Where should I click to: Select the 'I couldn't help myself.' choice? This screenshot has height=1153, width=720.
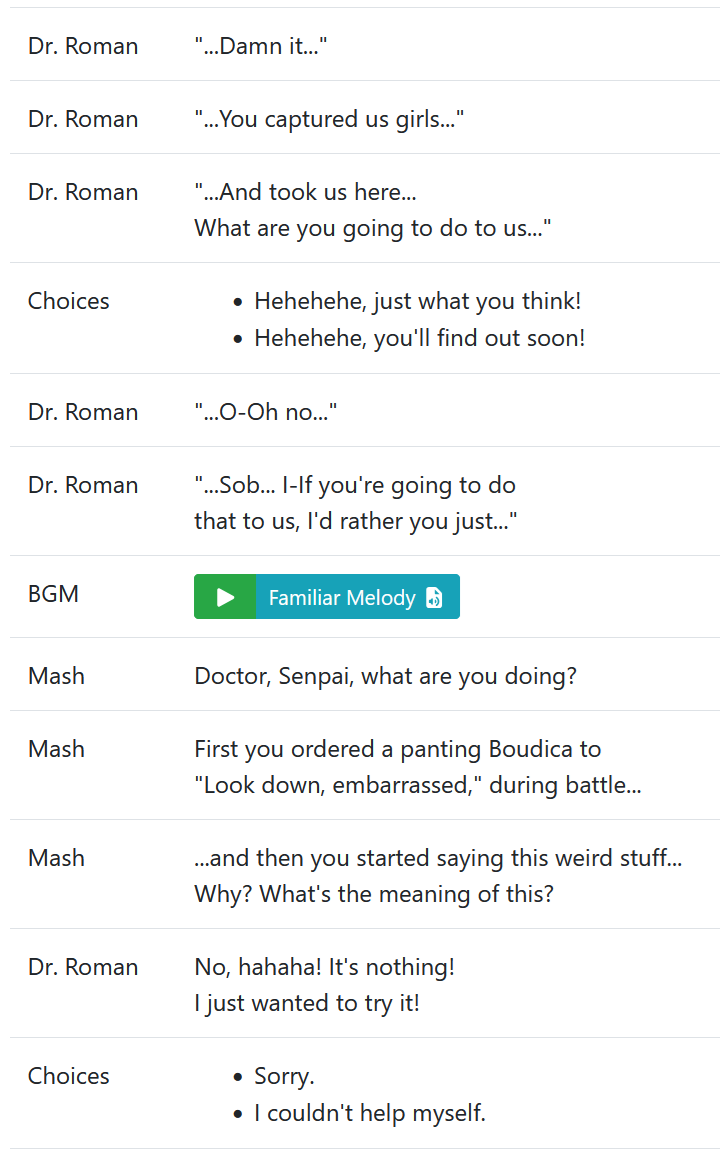[x=370, y=1113]
